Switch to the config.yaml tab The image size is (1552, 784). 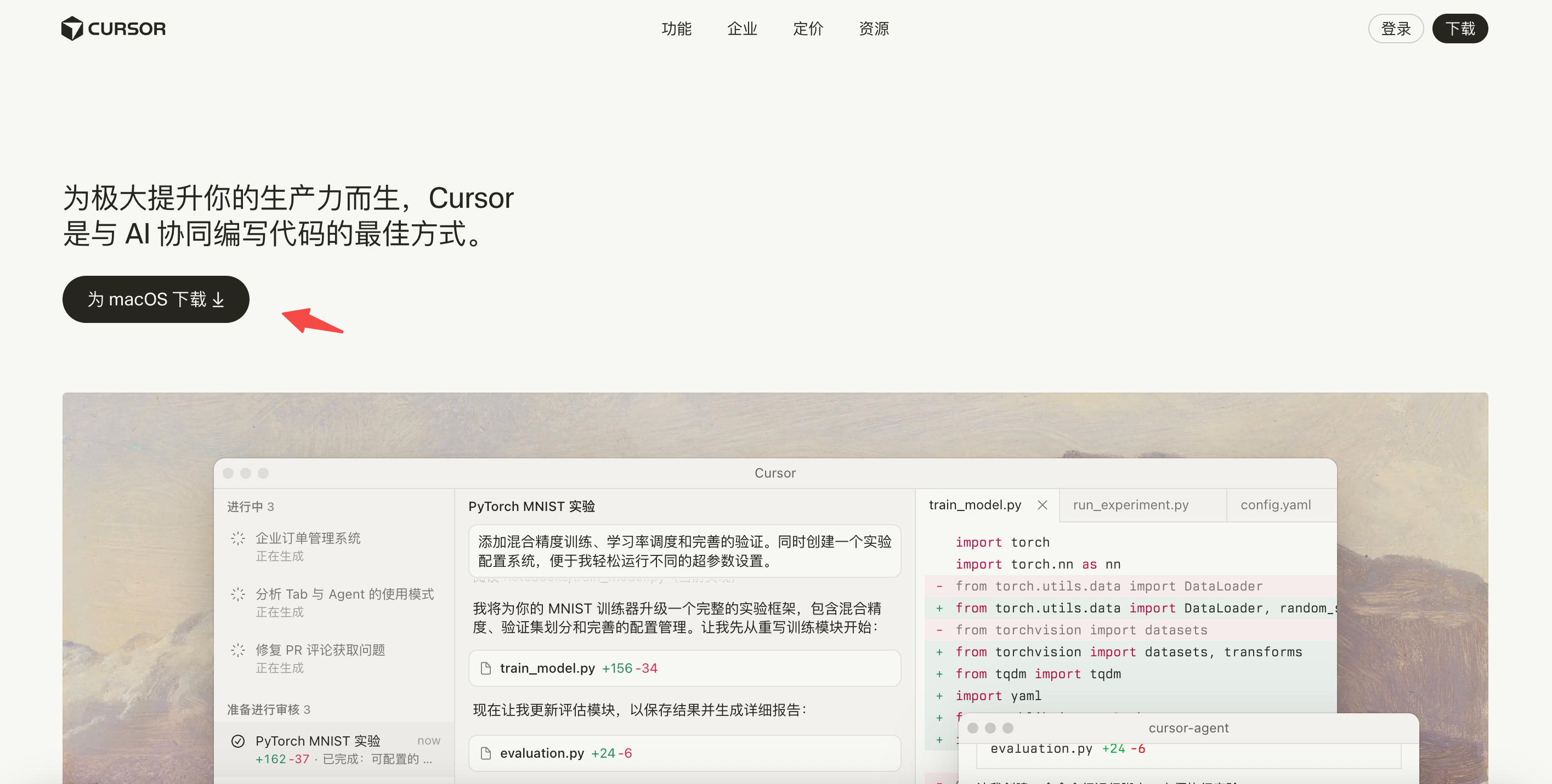[1282, 505]
